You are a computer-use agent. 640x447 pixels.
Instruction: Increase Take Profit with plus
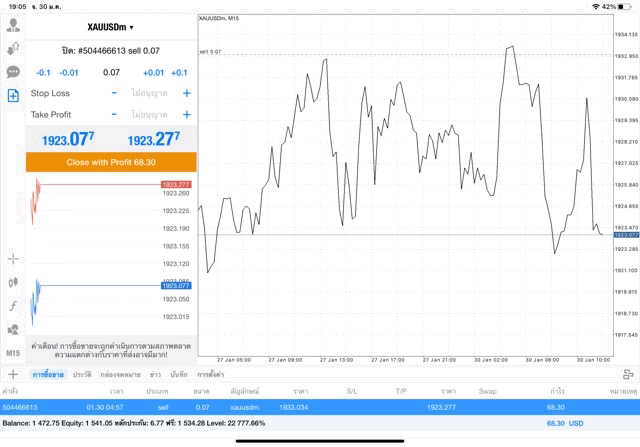pyautogui.click(x=187, y=114)
